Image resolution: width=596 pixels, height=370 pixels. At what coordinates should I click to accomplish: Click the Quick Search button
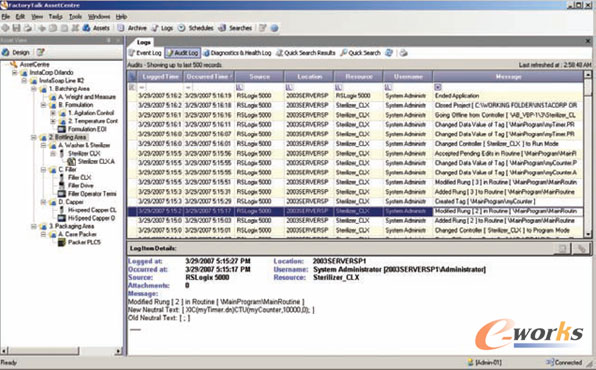click(360, 53)
